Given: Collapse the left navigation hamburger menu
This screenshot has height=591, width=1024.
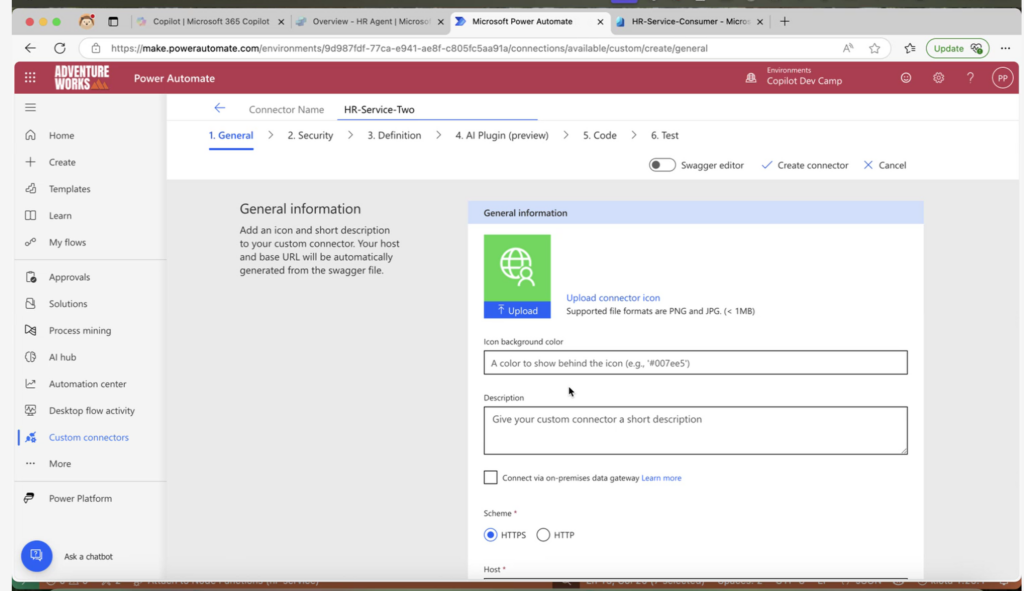Looking at the screenshot, I should (30, 107).
